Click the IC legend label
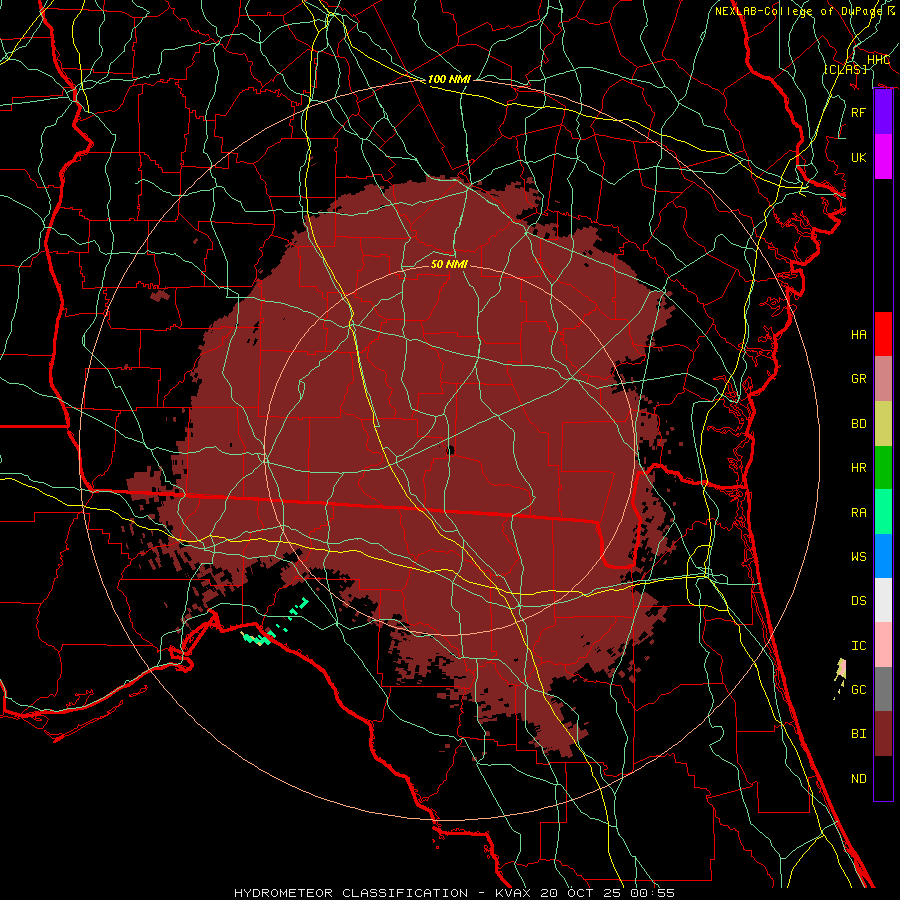 tap(858, 646)
